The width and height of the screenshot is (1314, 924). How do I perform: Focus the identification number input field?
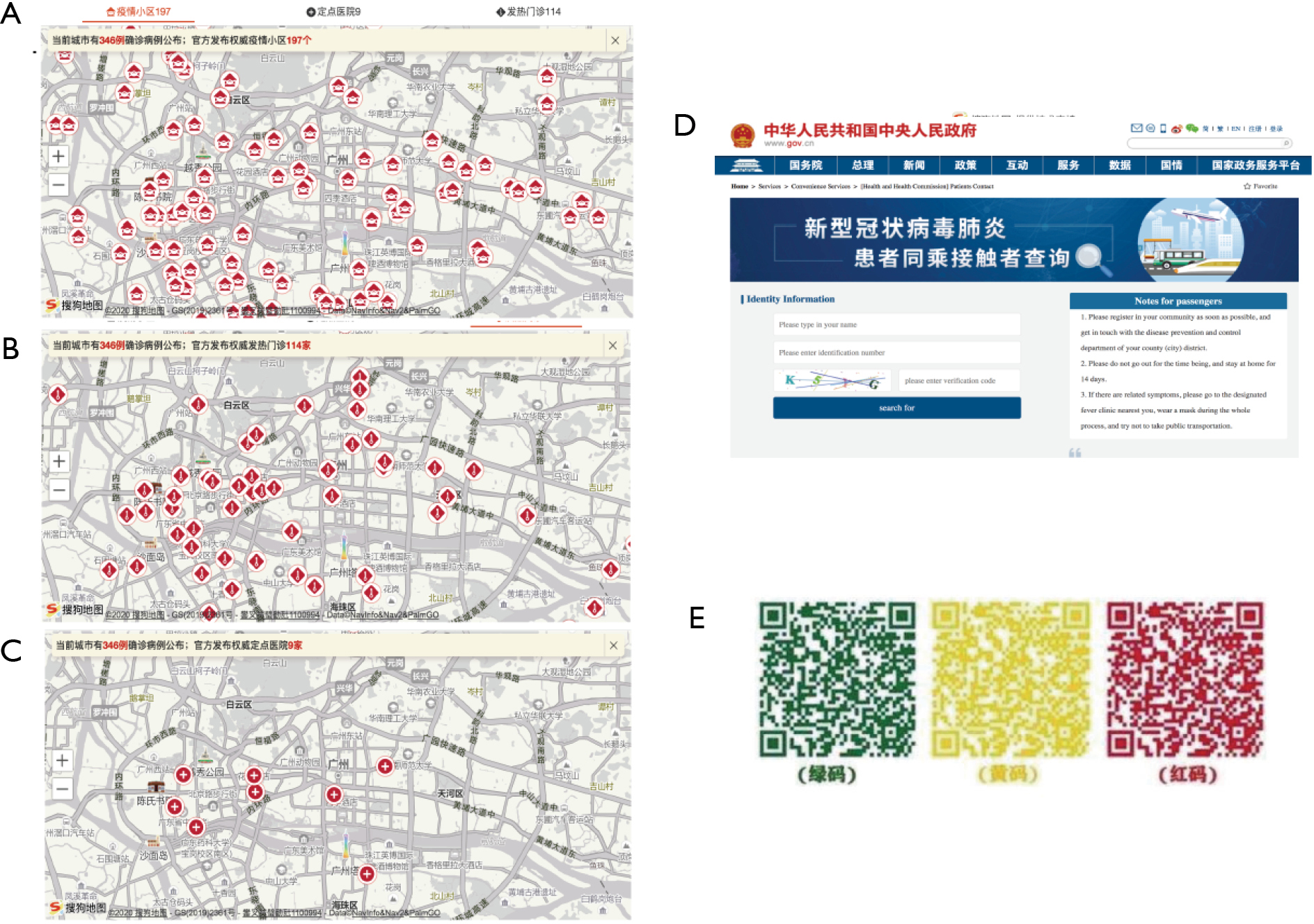click(x=896, y=353)
